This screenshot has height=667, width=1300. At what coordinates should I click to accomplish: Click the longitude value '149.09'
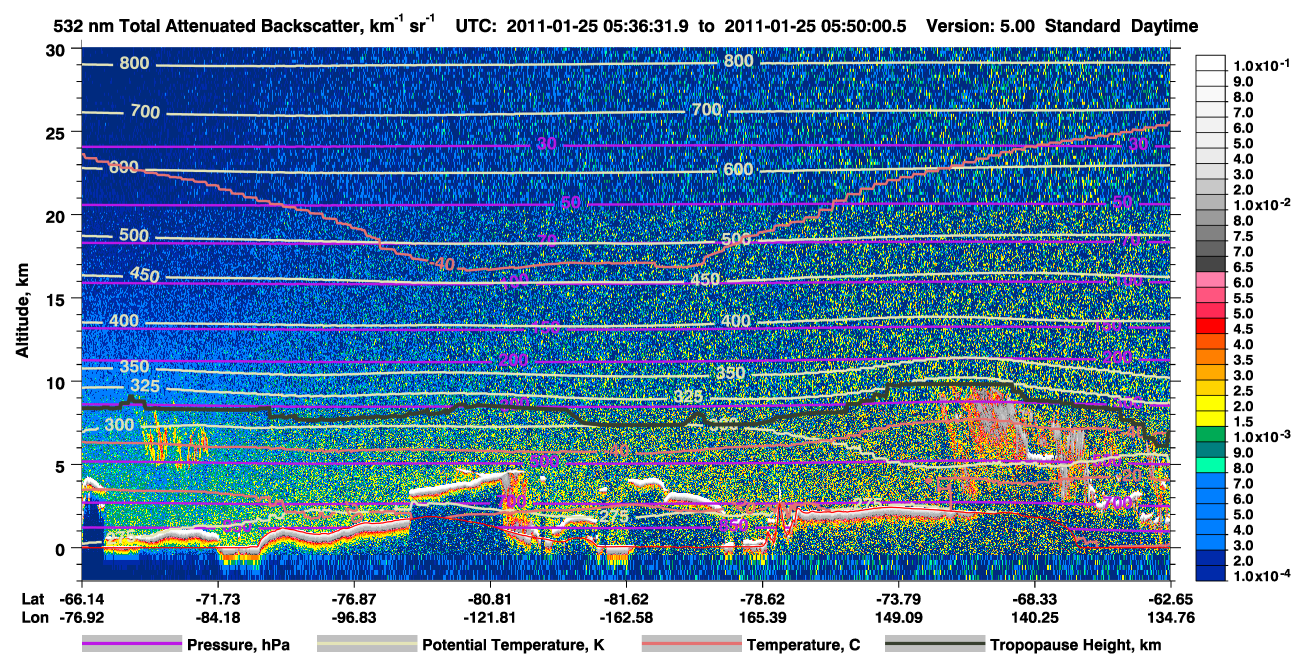click(899, 618)
